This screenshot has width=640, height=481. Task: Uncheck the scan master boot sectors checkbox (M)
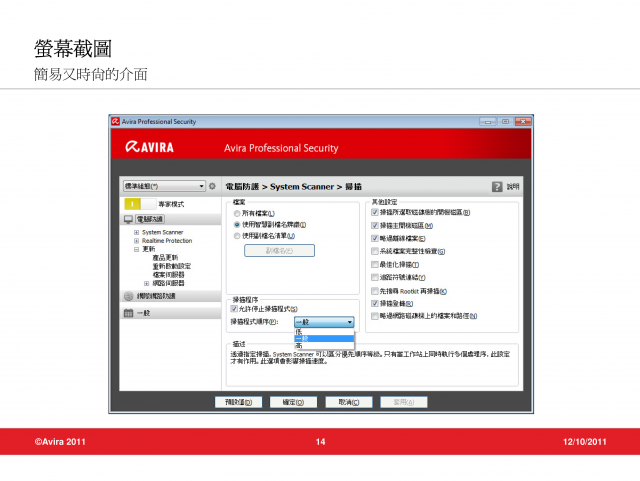(x=374, y=225)
